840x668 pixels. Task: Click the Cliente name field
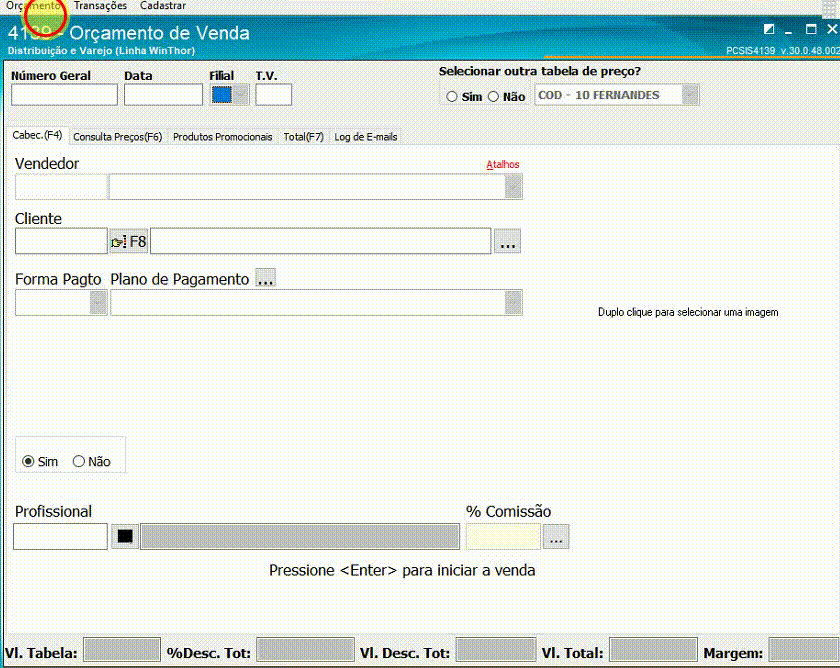coord(320,242)
